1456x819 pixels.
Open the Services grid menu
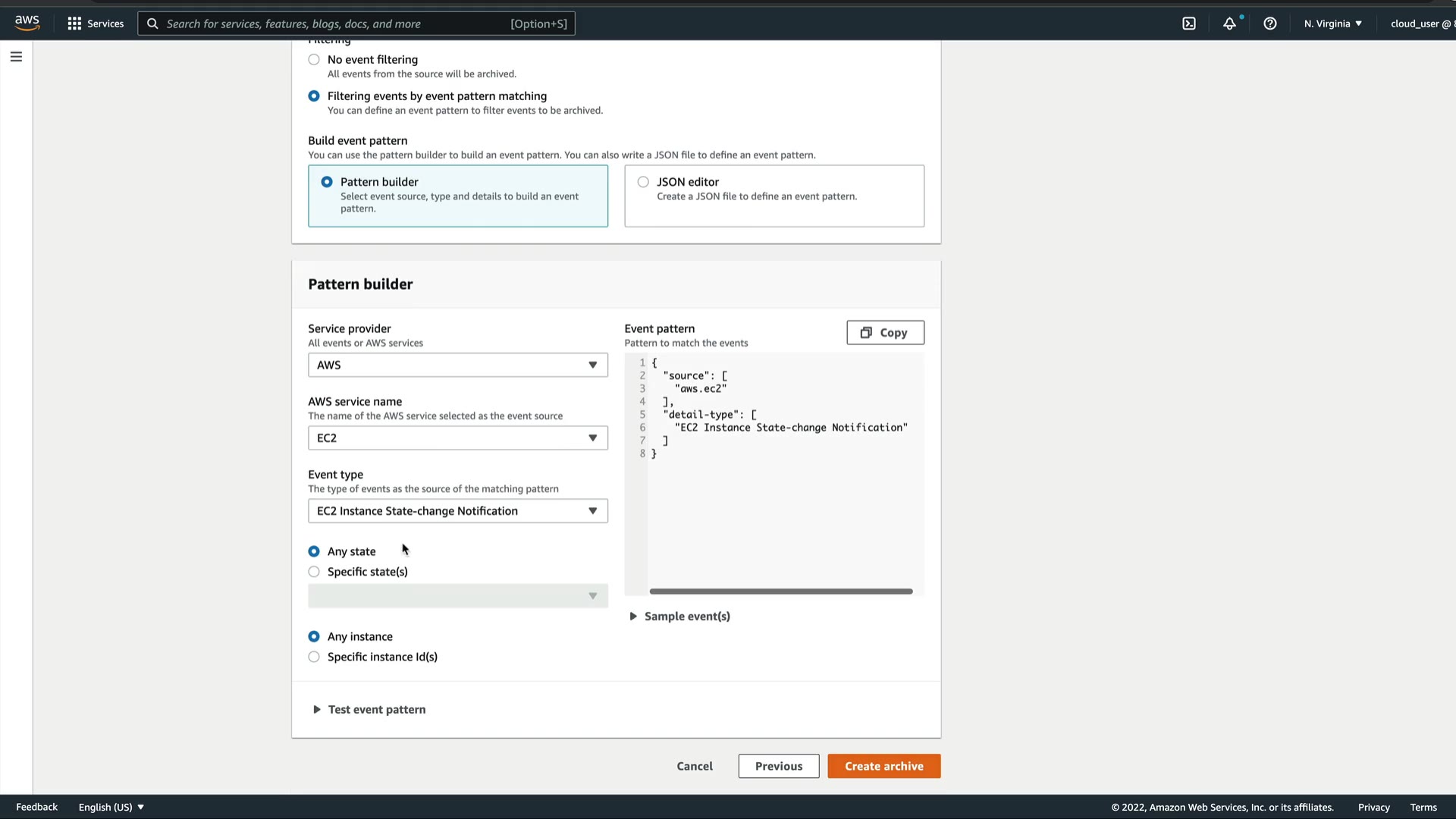pos(96,24)
